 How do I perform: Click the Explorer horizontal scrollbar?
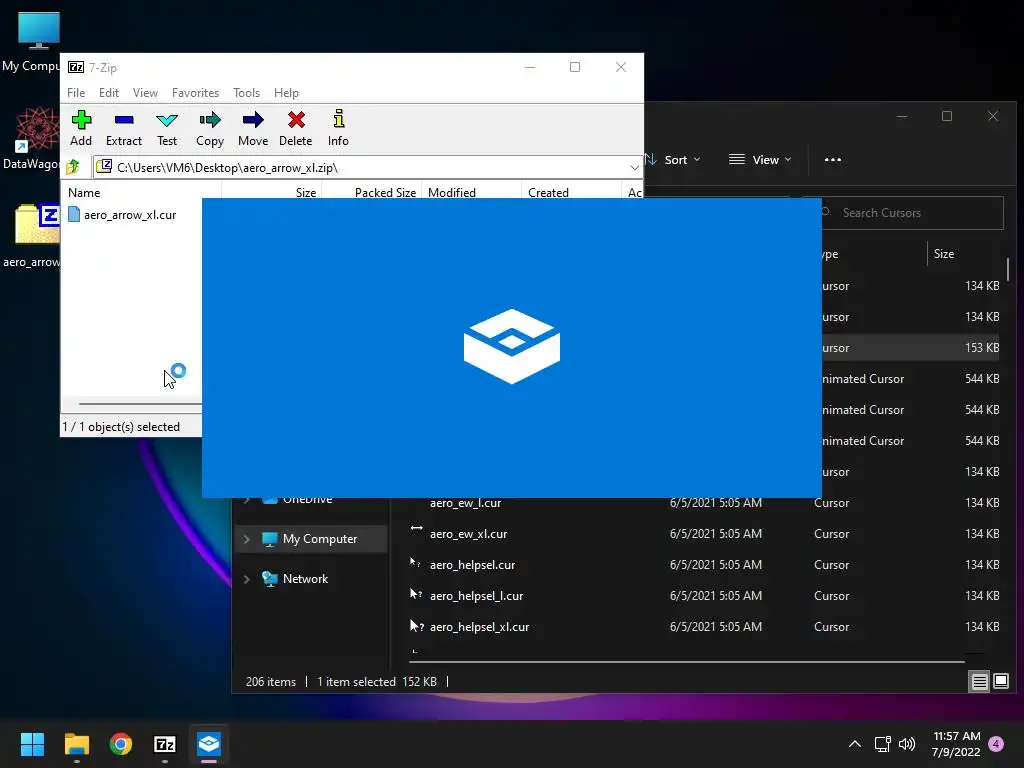686,662
